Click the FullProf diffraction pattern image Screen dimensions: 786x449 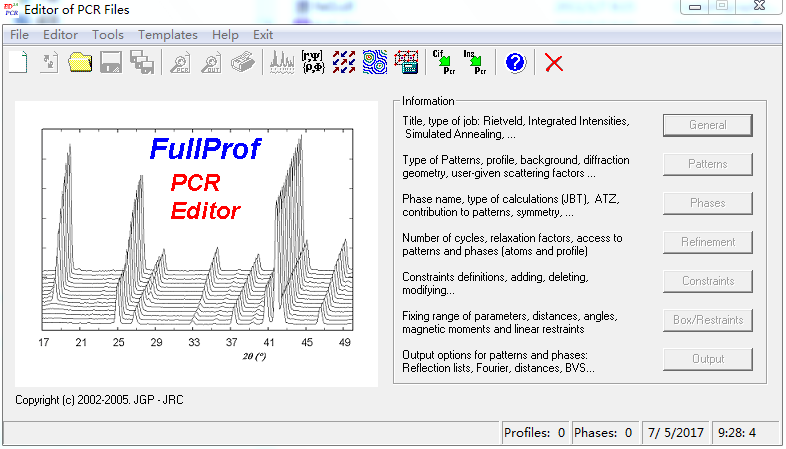[196, 244]
